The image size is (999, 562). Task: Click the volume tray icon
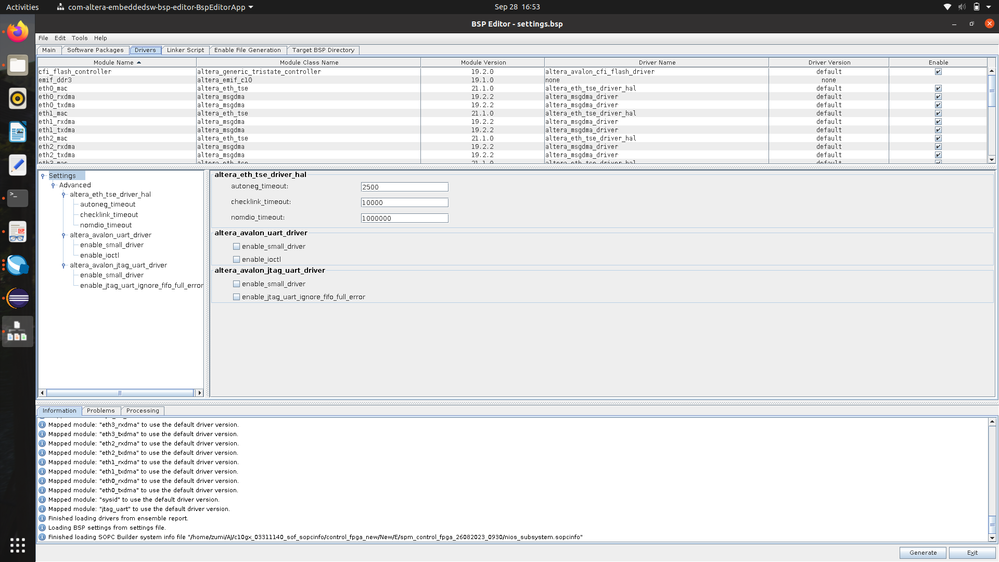coord(962,7)
